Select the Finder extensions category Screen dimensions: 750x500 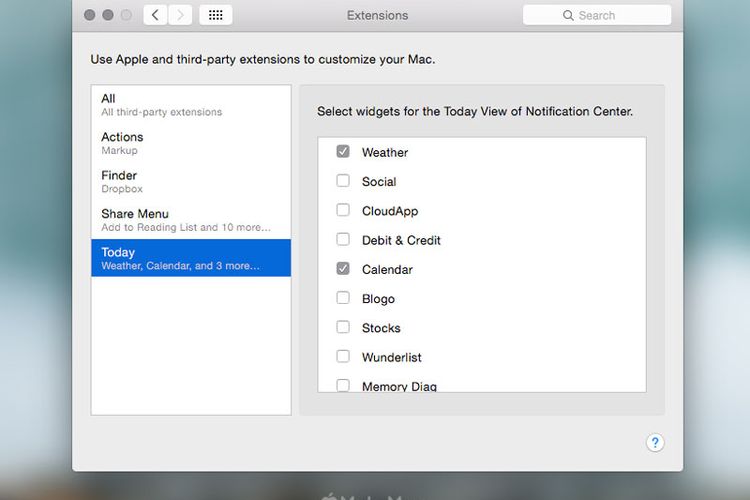pyautogui.click(x=191, y=181)
